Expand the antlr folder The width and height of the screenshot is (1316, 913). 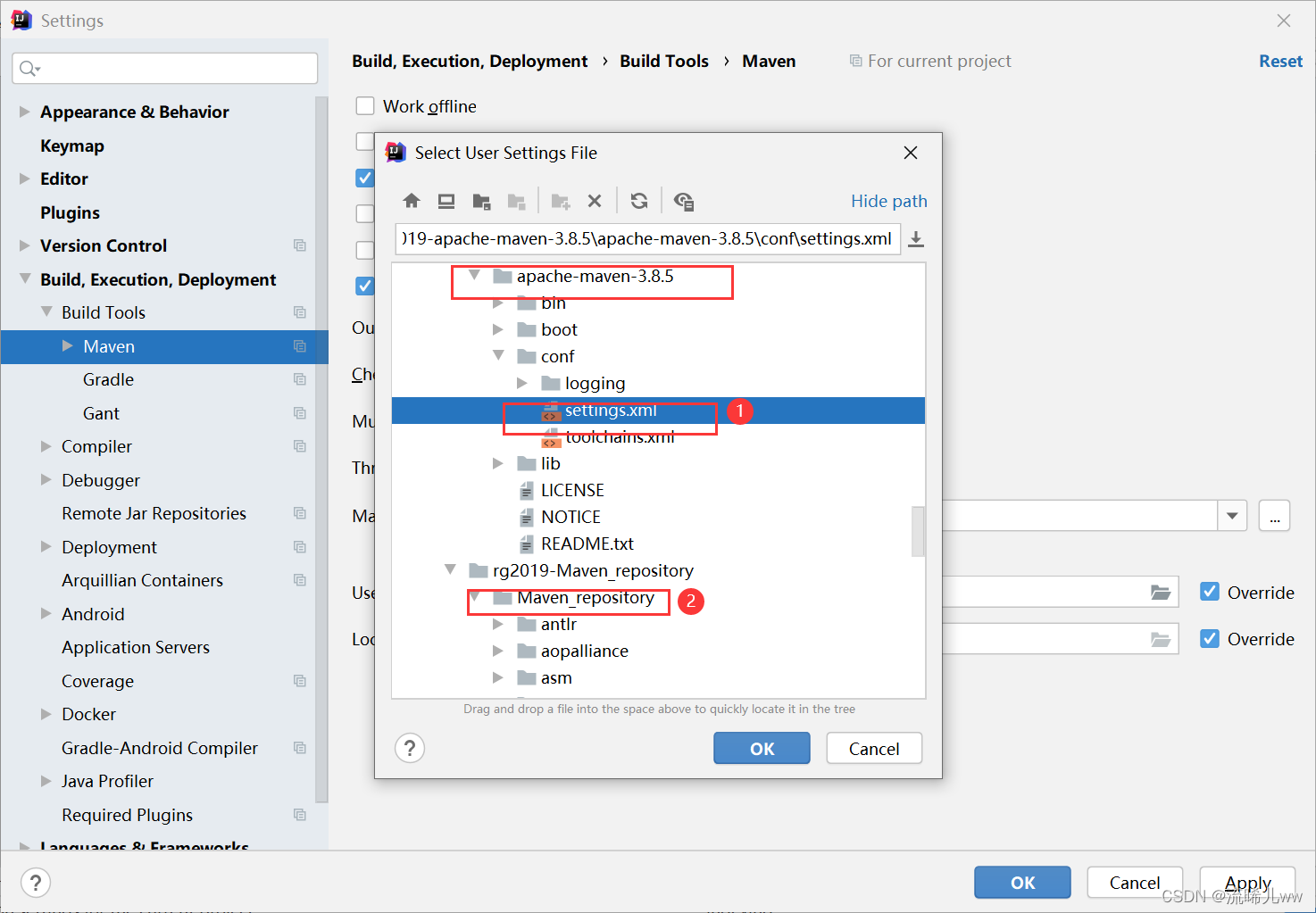click(x=498, y=624)
